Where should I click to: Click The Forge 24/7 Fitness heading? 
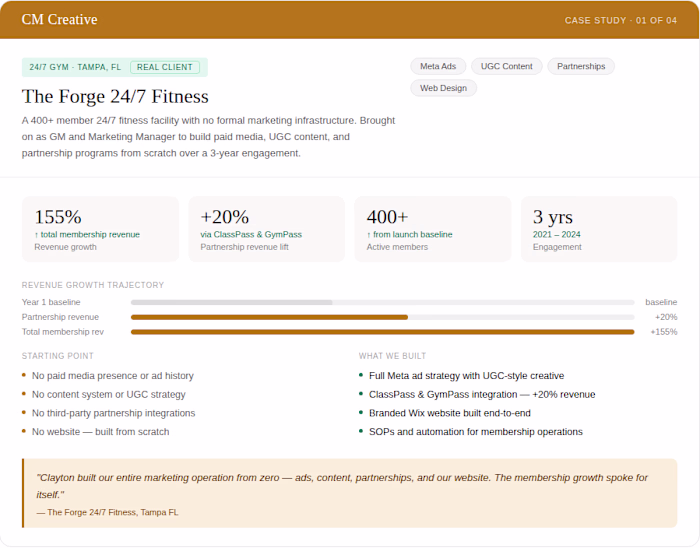tap(115, 96)
